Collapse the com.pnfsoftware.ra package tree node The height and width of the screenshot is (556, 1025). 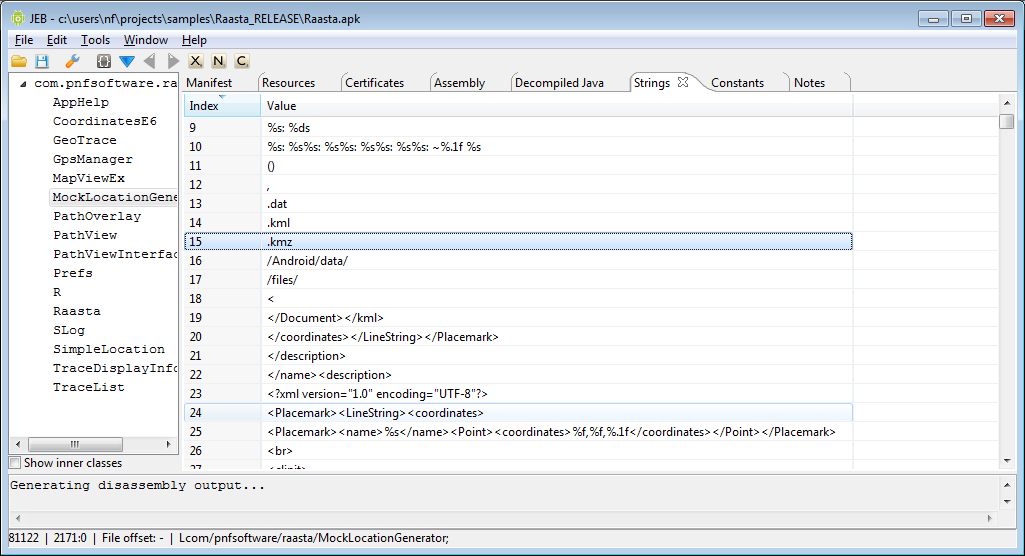click(x=23, y=83)
